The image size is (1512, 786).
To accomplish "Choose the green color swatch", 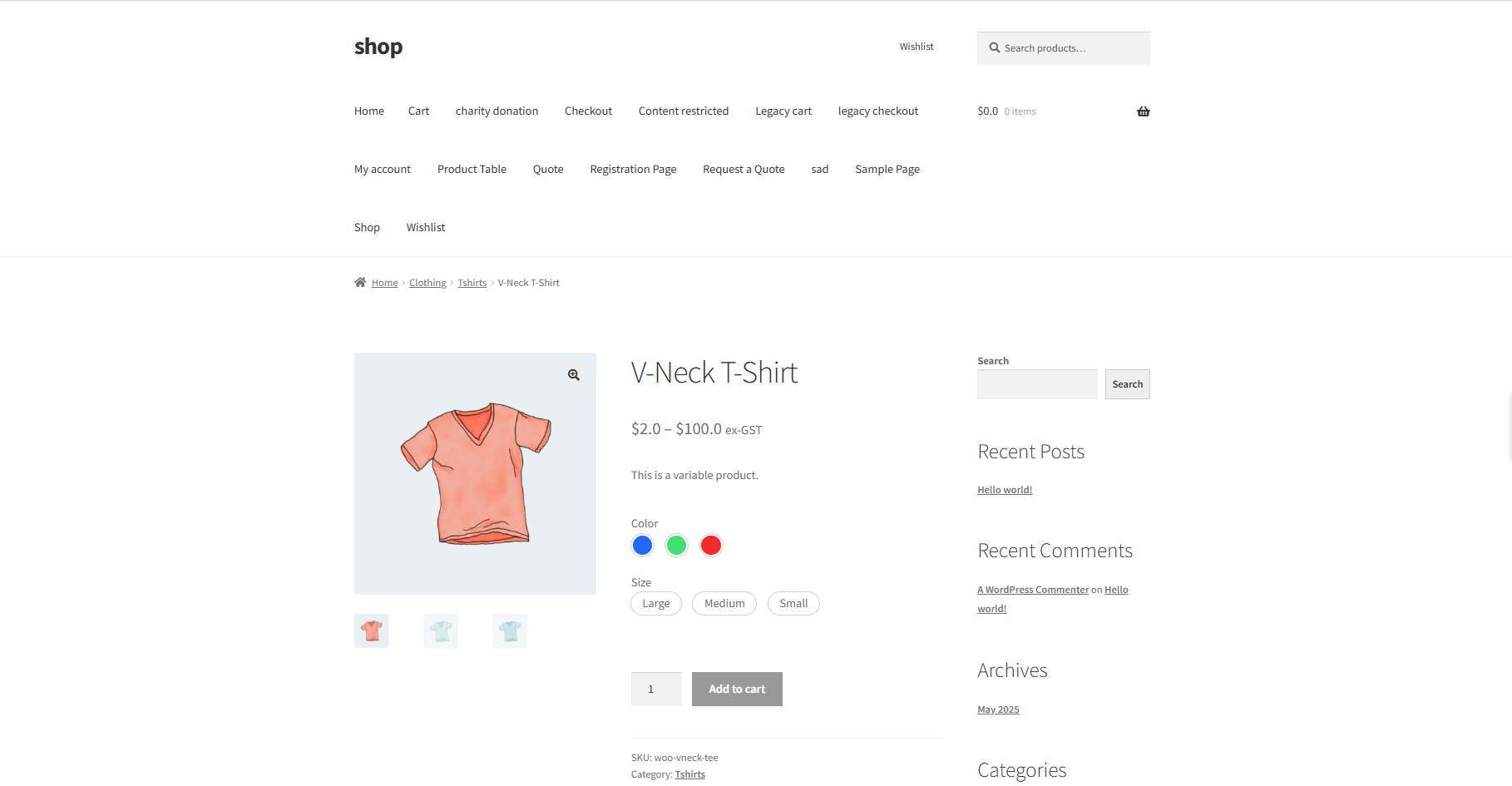I will click(676, 546).
